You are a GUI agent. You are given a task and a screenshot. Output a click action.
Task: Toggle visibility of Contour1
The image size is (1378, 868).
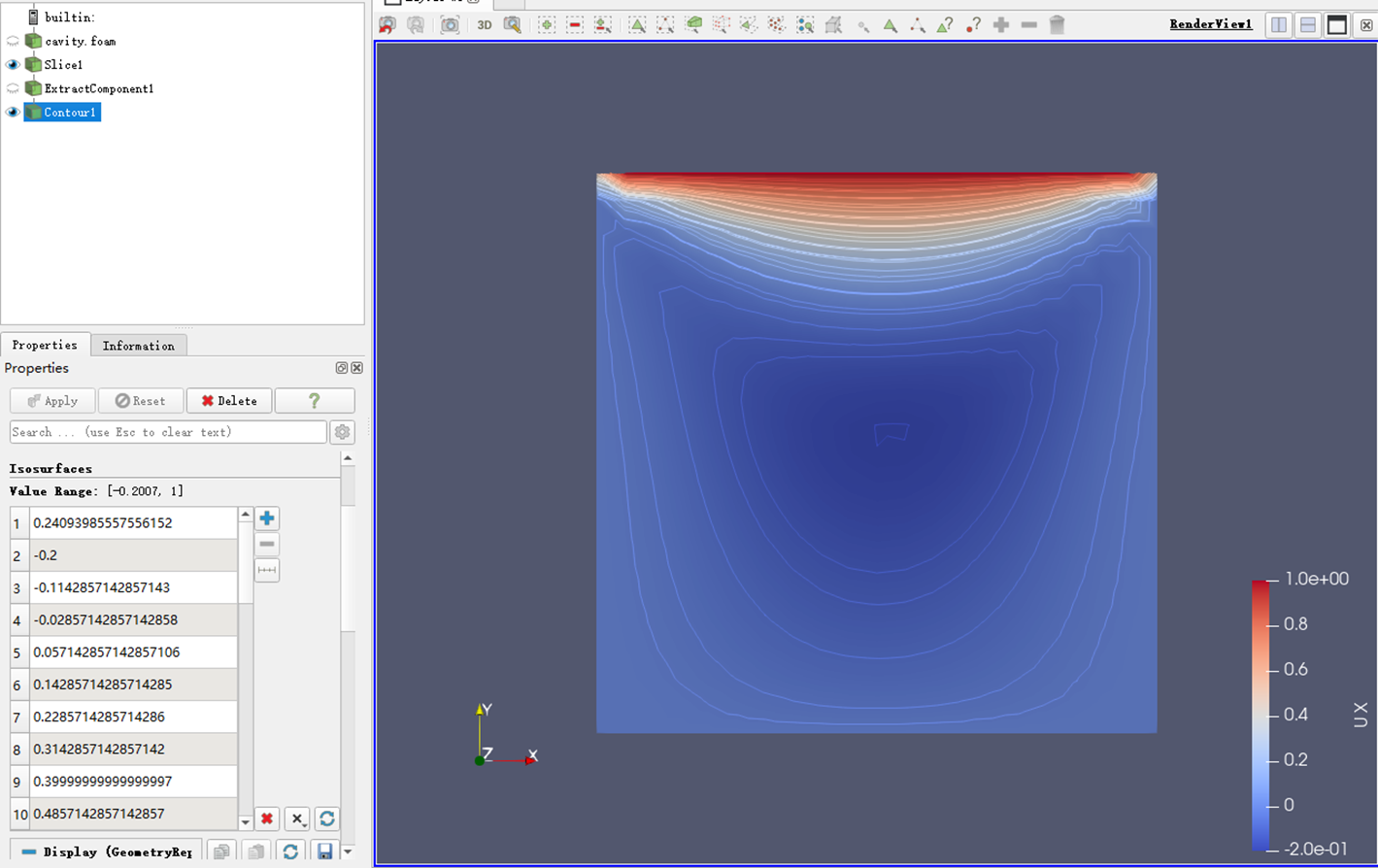pos(11,112)
